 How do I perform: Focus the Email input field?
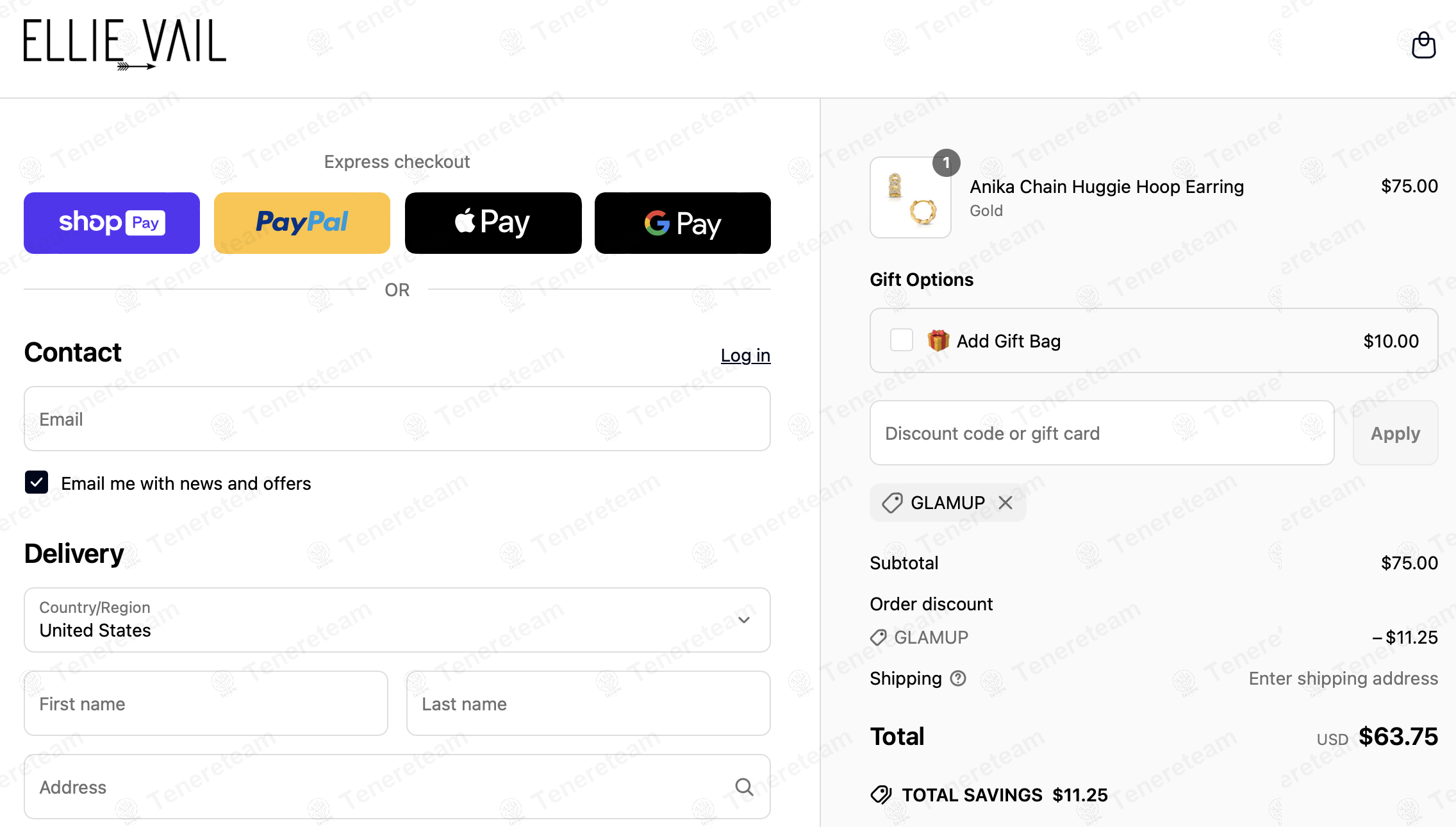[x=397, y=419]
